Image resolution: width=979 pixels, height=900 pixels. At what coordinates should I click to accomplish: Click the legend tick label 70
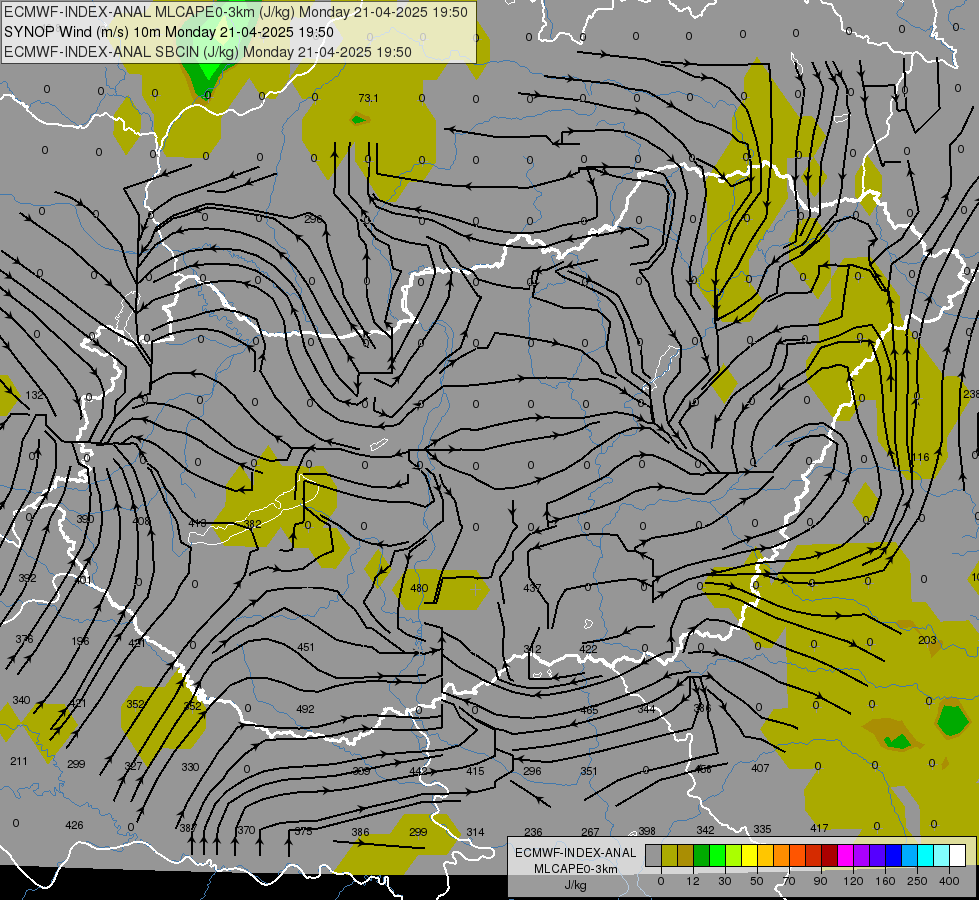(789, 881)
